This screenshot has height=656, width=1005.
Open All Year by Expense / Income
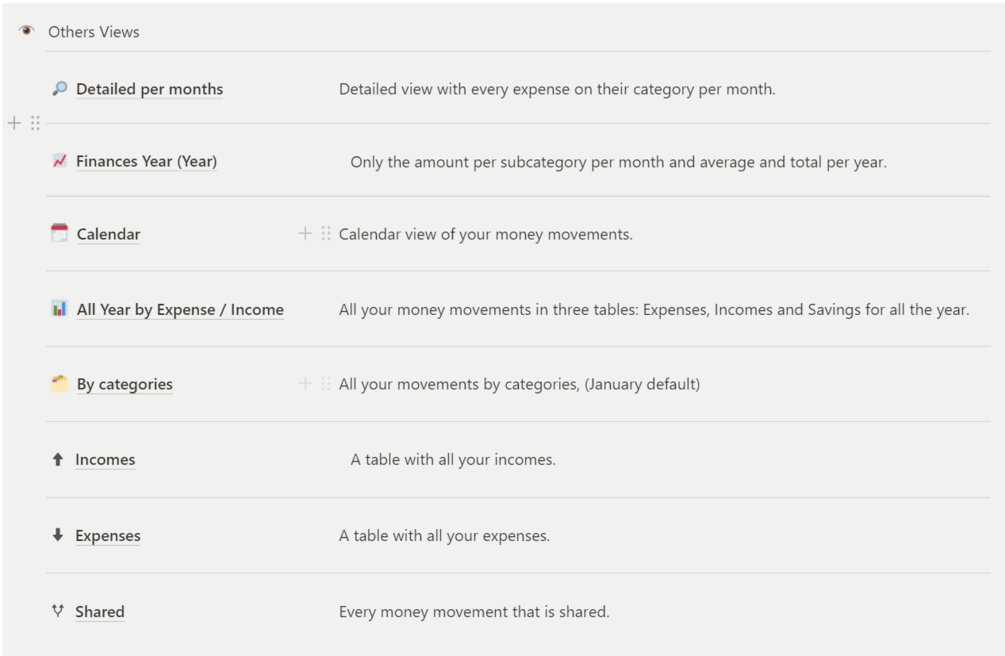click(x=180, y=310)
